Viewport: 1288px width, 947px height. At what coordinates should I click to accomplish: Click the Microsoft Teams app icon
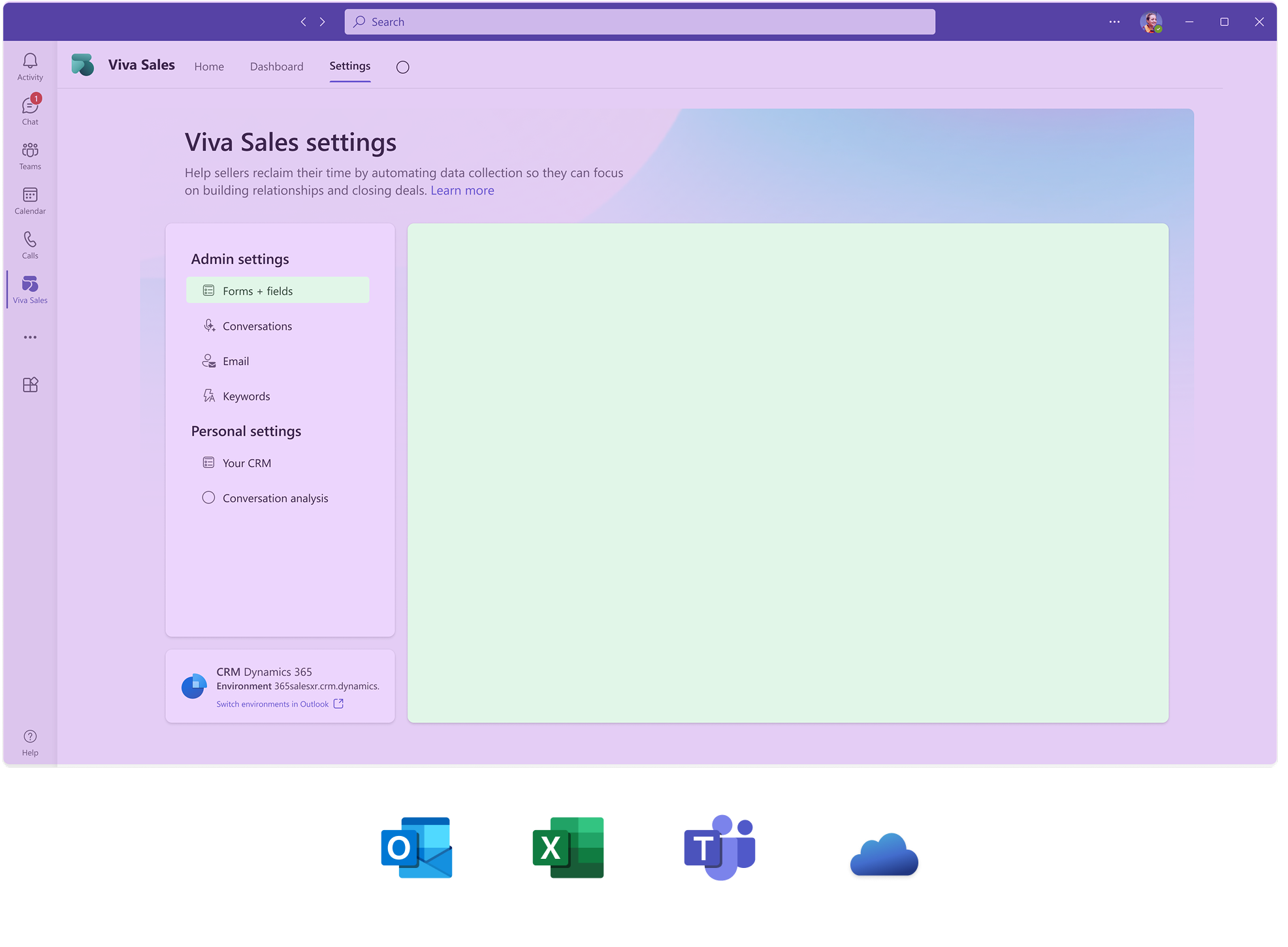click(720, 847)
